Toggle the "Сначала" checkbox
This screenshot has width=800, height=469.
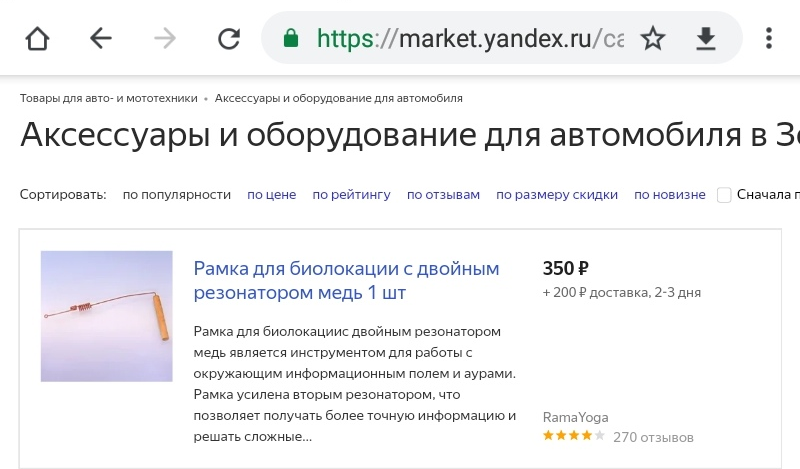724,195
